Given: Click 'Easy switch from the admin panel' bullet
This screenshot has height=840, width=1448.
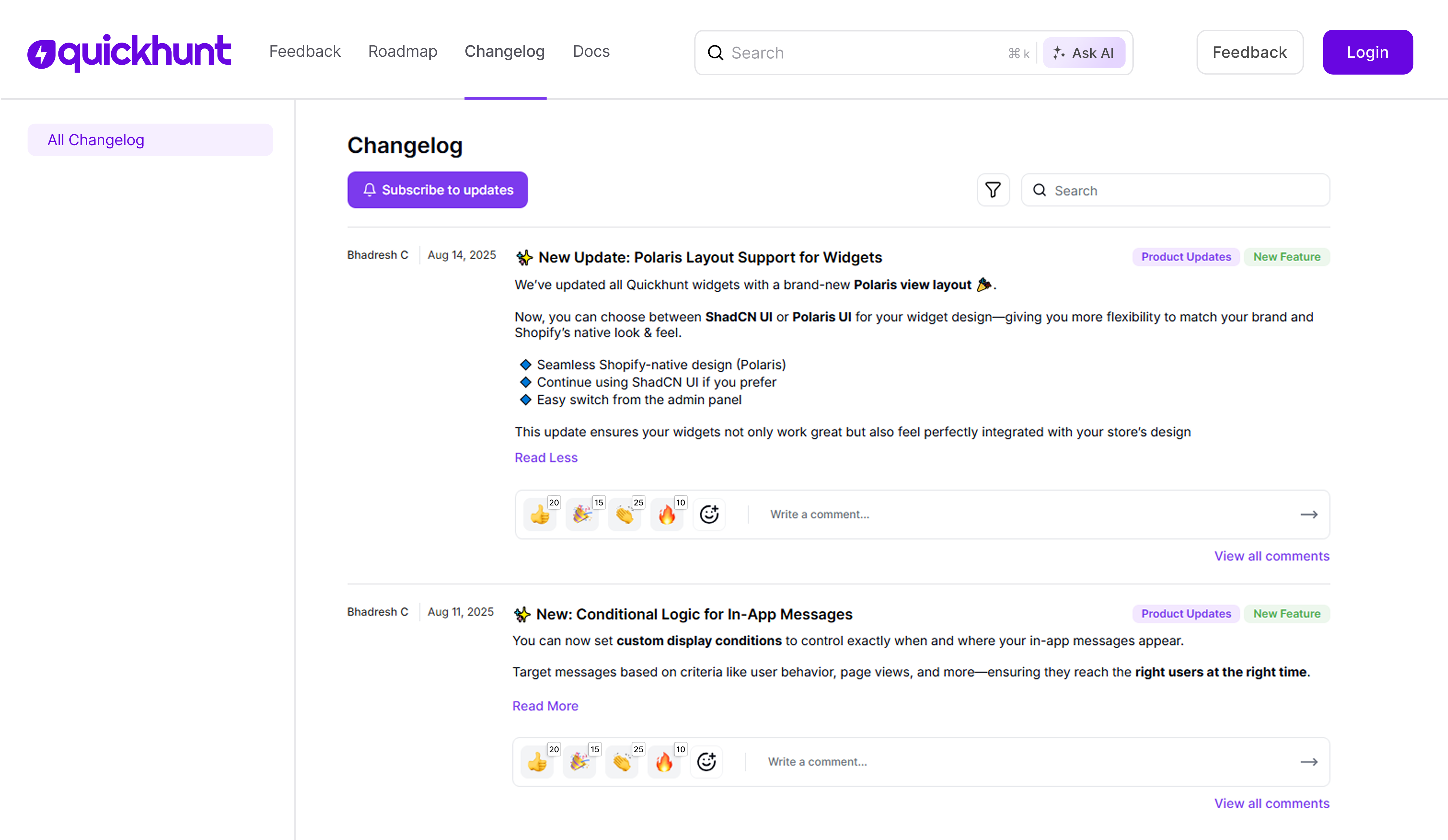Looking at the screenshot, I should tap(639, 400).
